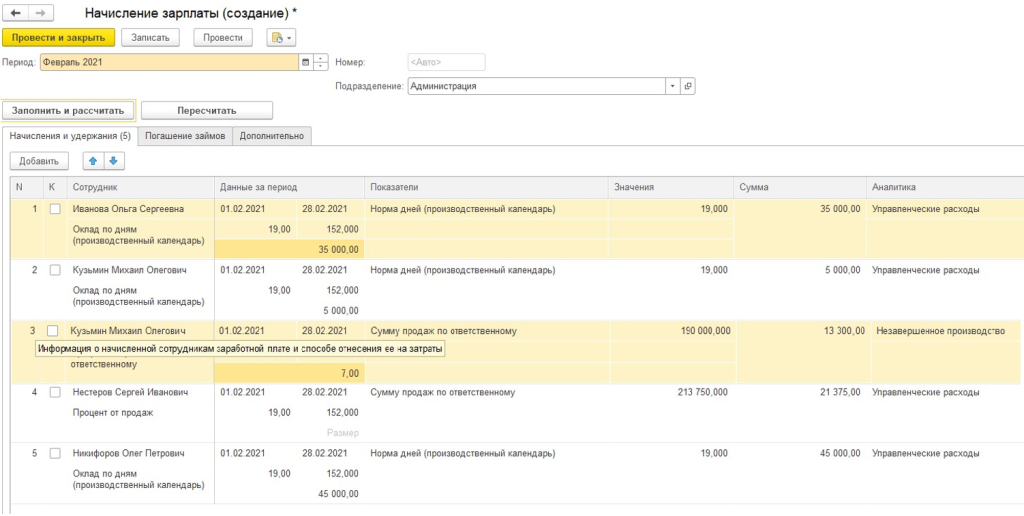Open the period calendar picker
1024x516 pixels.
pyautogui.click(x=306, y=63)
